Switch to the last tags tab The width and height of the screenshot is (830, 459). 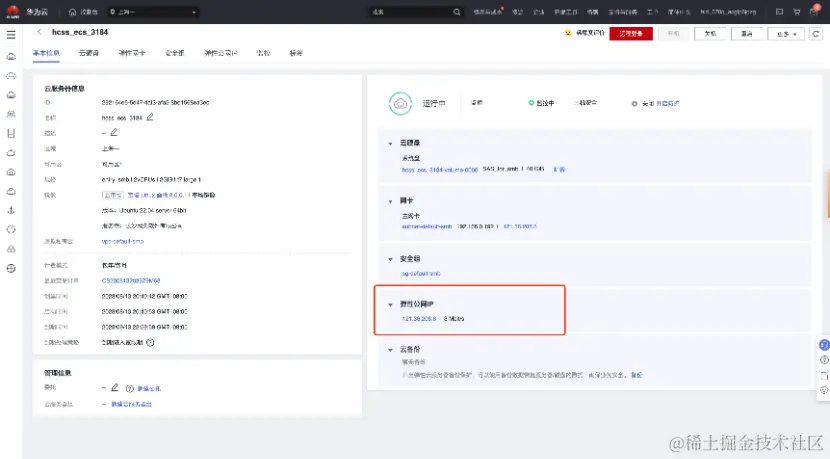click(296, 53)
